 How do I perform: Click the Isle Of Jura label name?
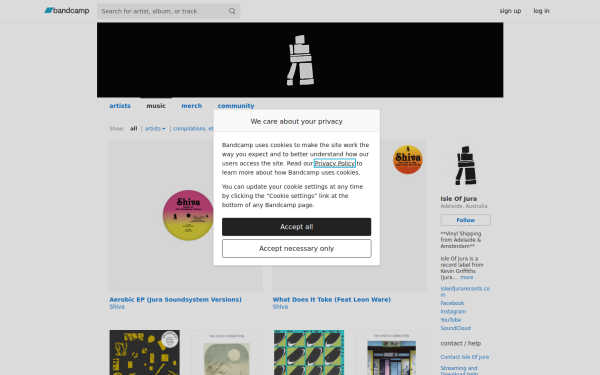click(458, 199)
